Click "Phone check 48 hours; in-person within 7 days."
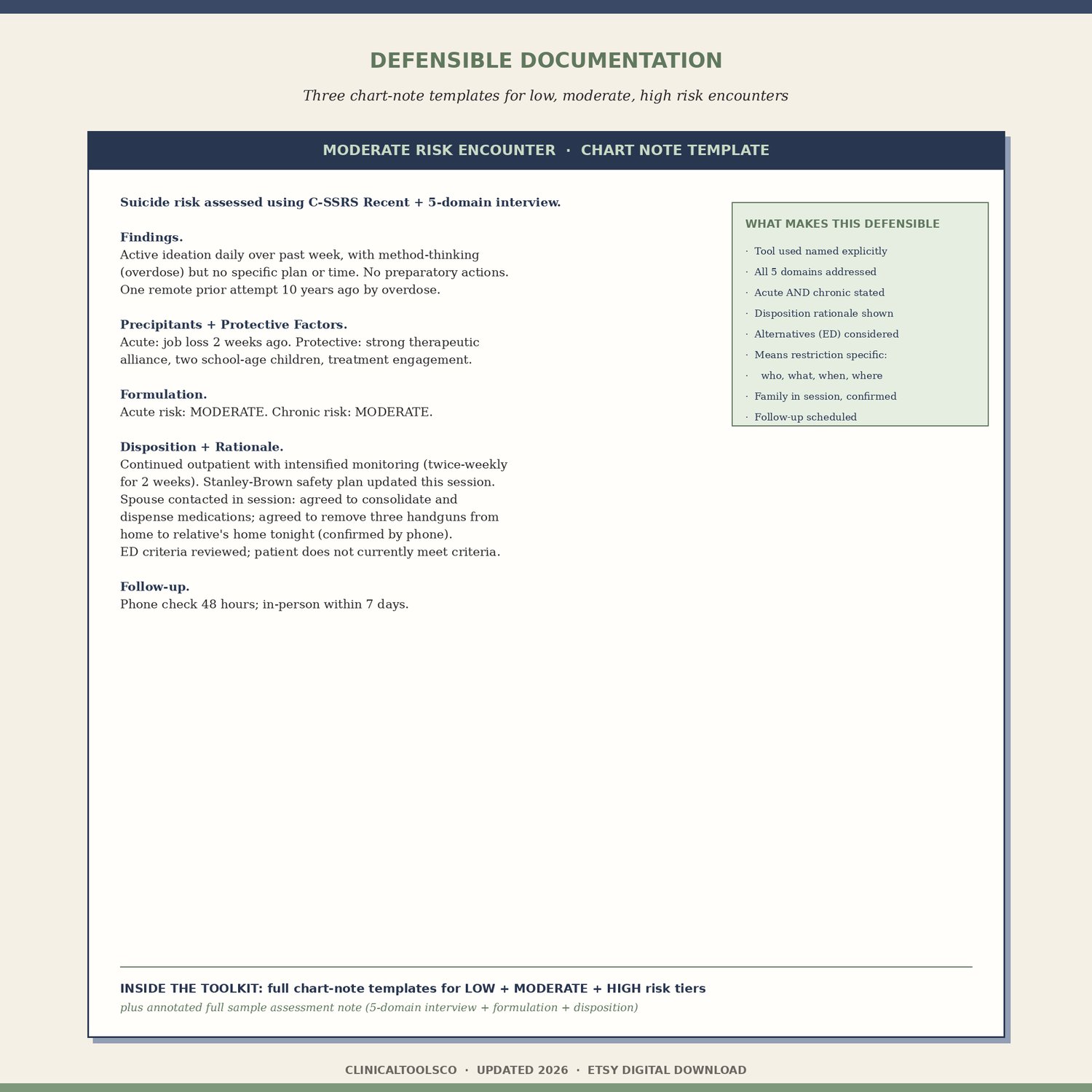 click(x=264, y=604)
